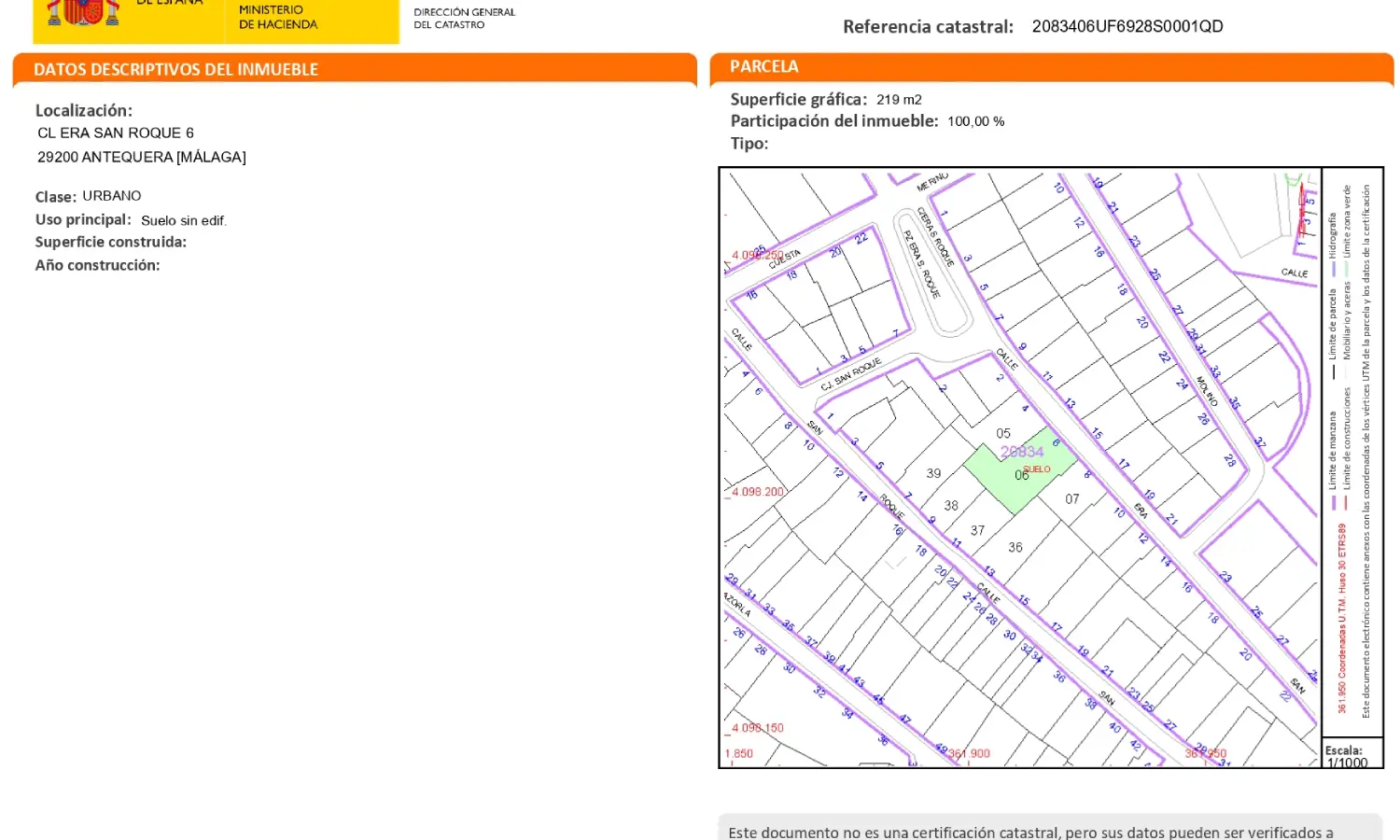The image size is (1400, 840).
Task: Click the Escala 1/1000 scale indicator
Action: (1345, 756)
